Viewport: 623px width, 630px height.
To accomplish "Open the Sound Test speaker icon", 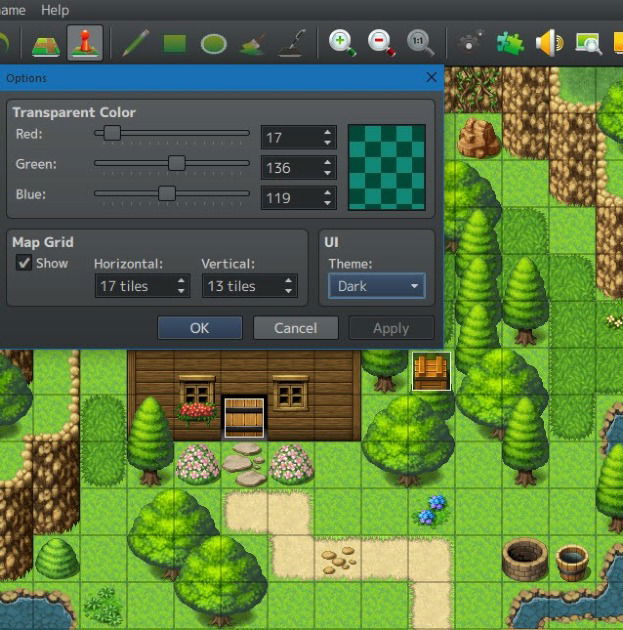I will (549, 43).
